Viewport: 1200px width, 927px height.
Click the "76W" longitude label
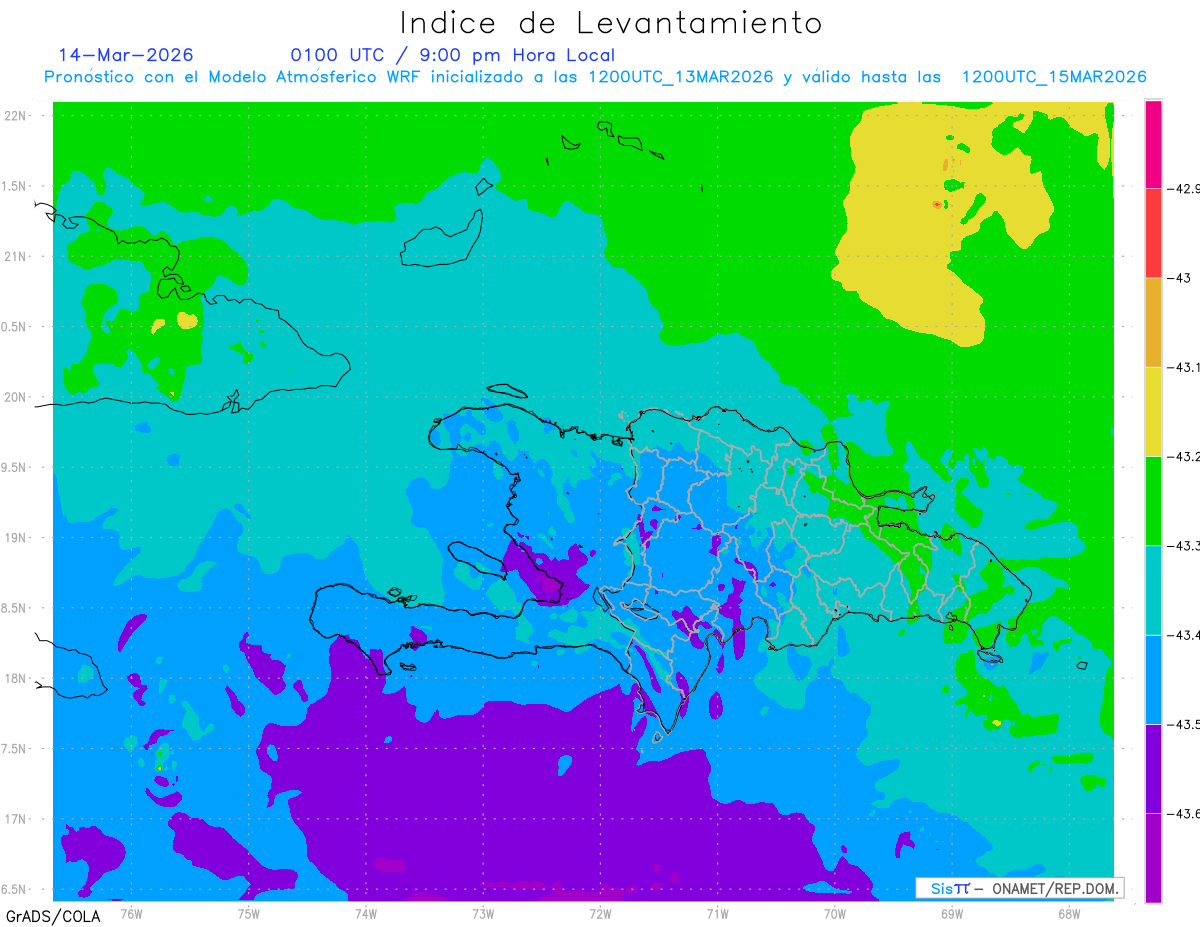(131, 913)
